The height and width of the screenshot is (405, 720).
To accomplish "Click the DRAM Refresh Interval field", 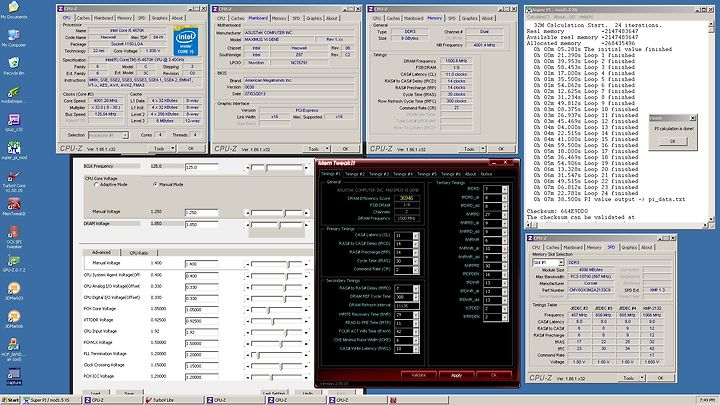I will point(406,305).
